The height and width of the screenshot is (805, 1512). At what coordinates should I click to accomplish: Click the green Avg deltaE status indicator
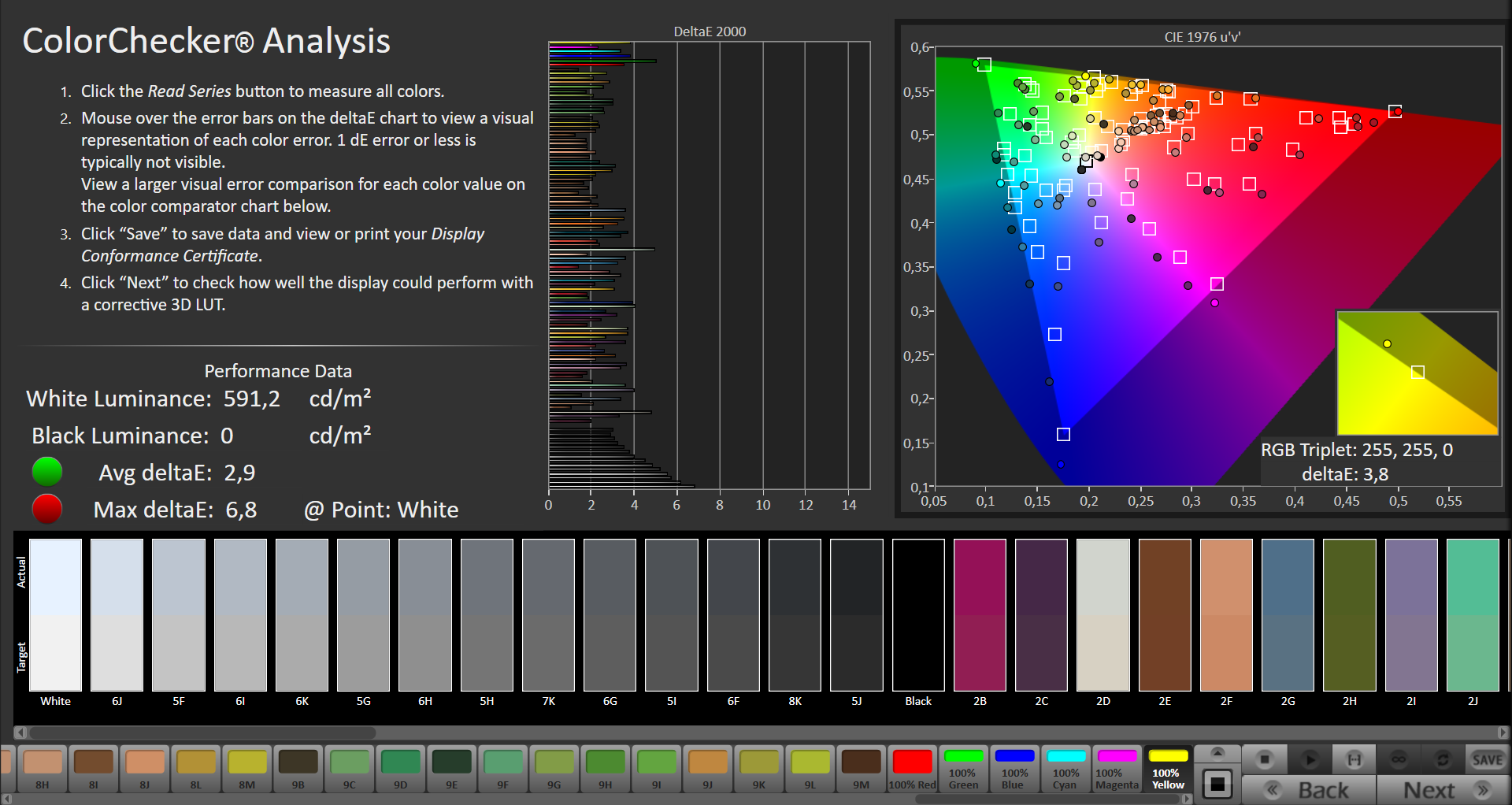point(47,472)
